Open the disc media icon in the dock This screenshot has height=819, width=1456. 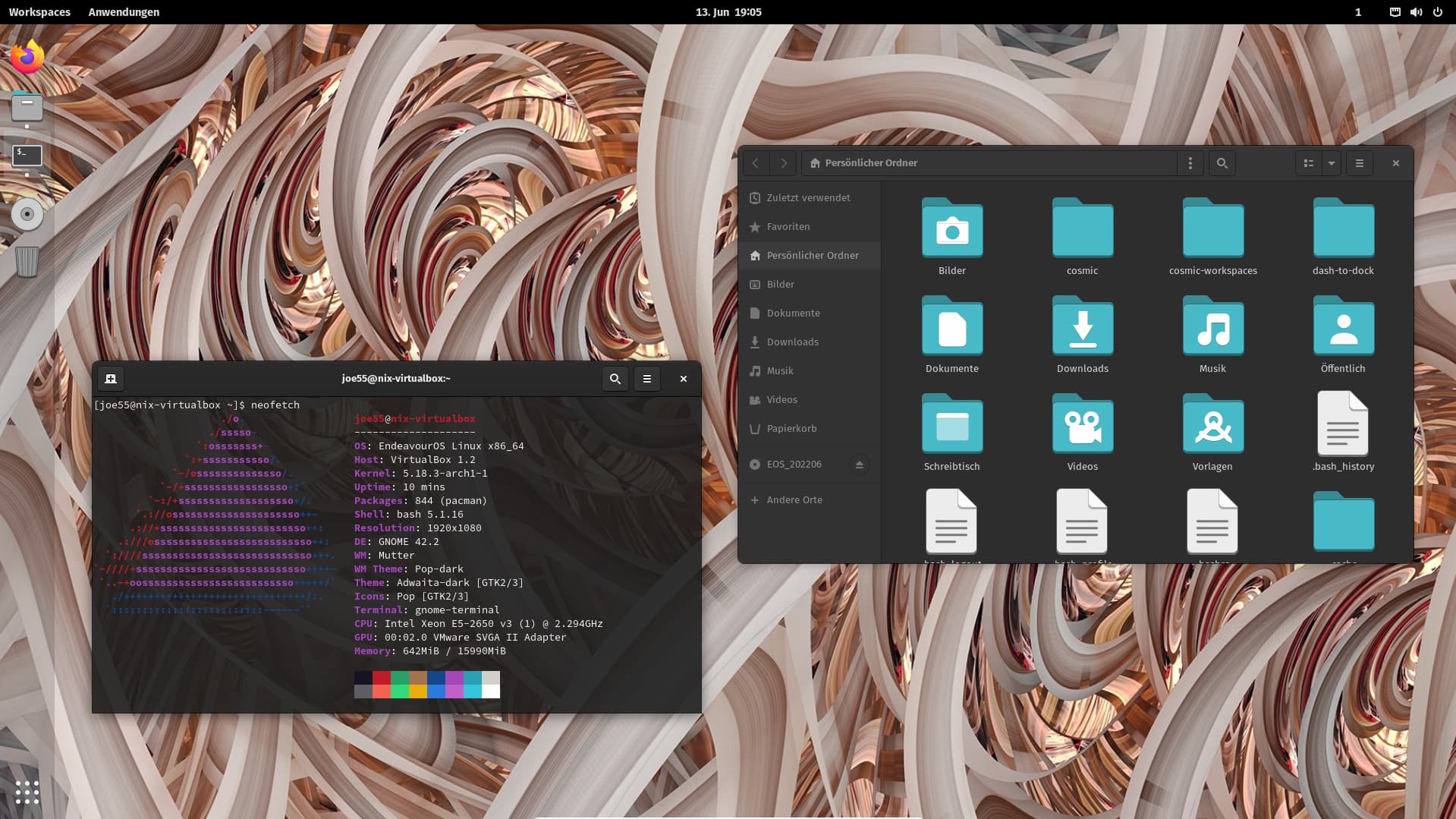(x=27, y=214)
